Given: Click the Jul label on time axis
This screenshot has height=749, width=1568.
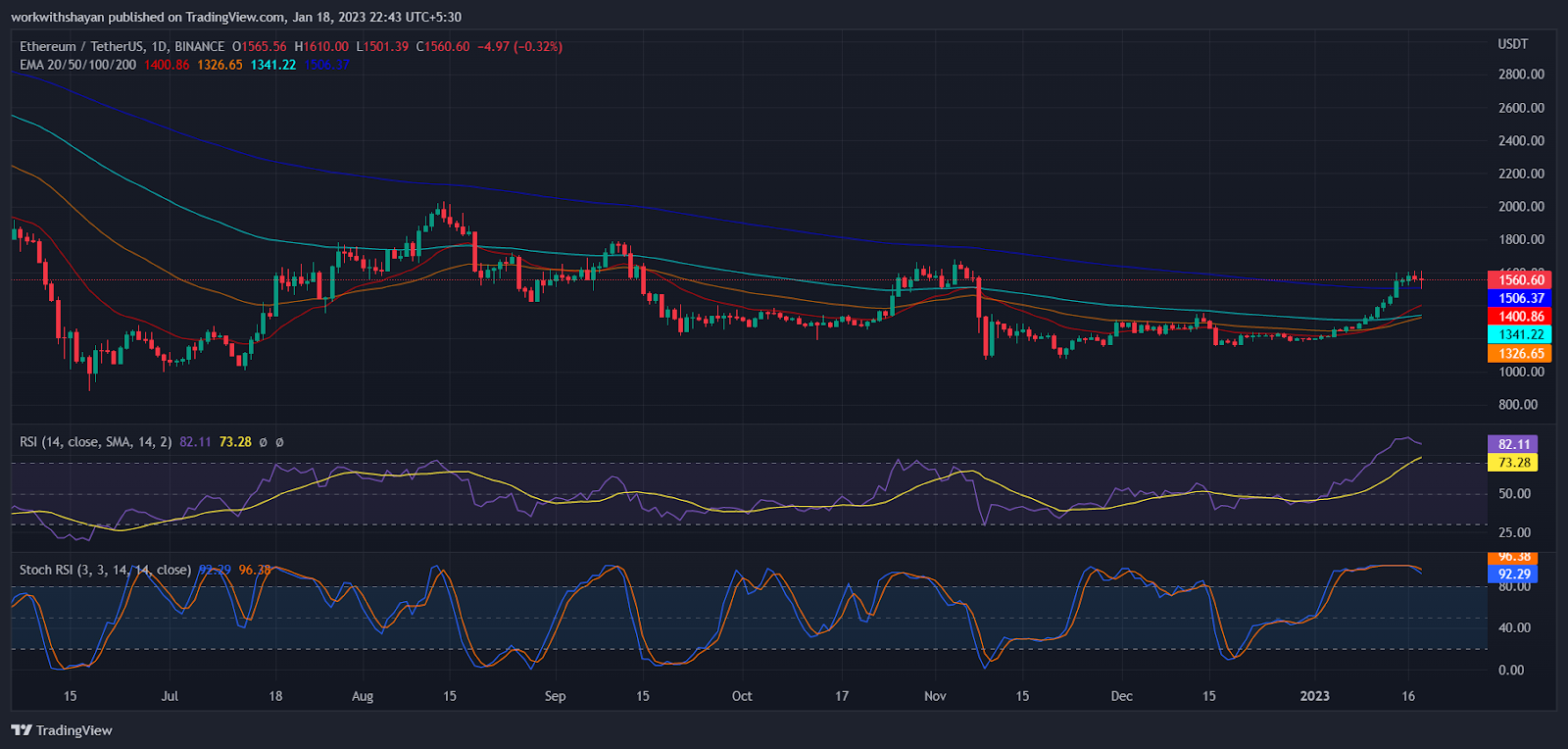Looking at the screenshot, I should point(170,696).
